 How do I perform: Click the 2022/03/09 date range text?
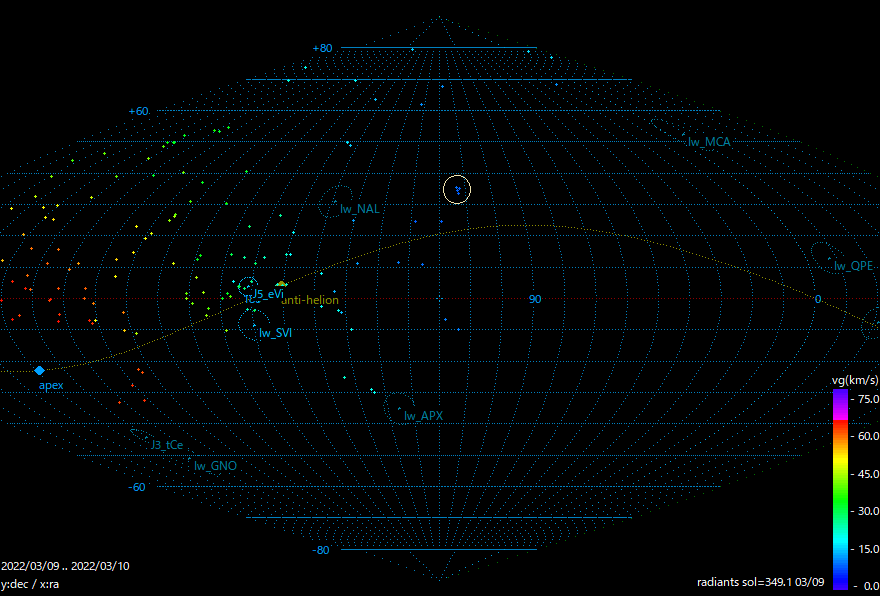(66, 566)
